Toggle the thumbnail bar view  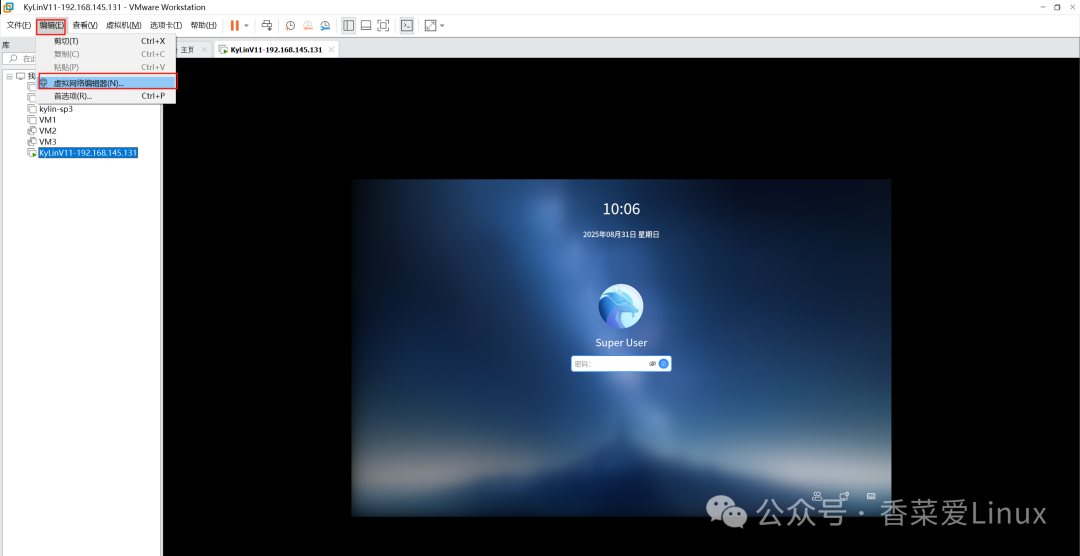(x=366, y=25)
